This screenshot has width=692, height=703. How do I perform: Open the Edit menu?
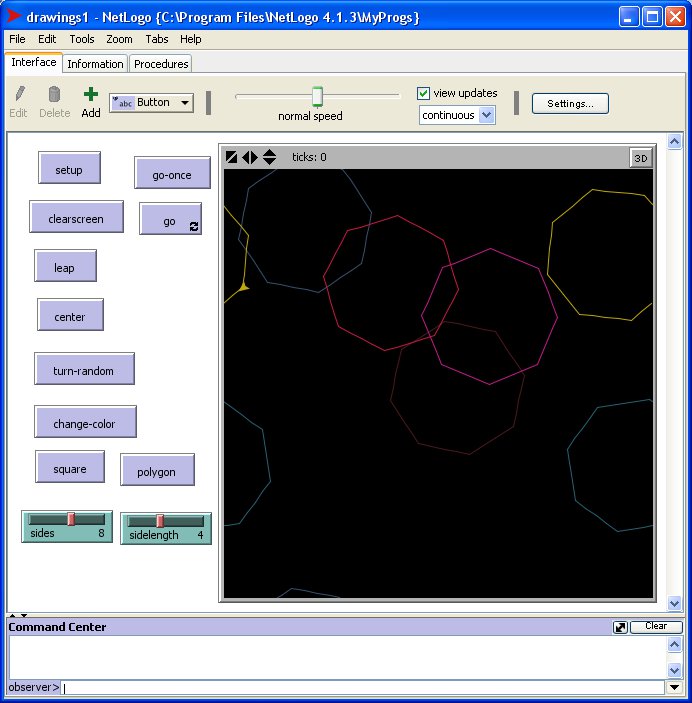click(x=47, y=39)
